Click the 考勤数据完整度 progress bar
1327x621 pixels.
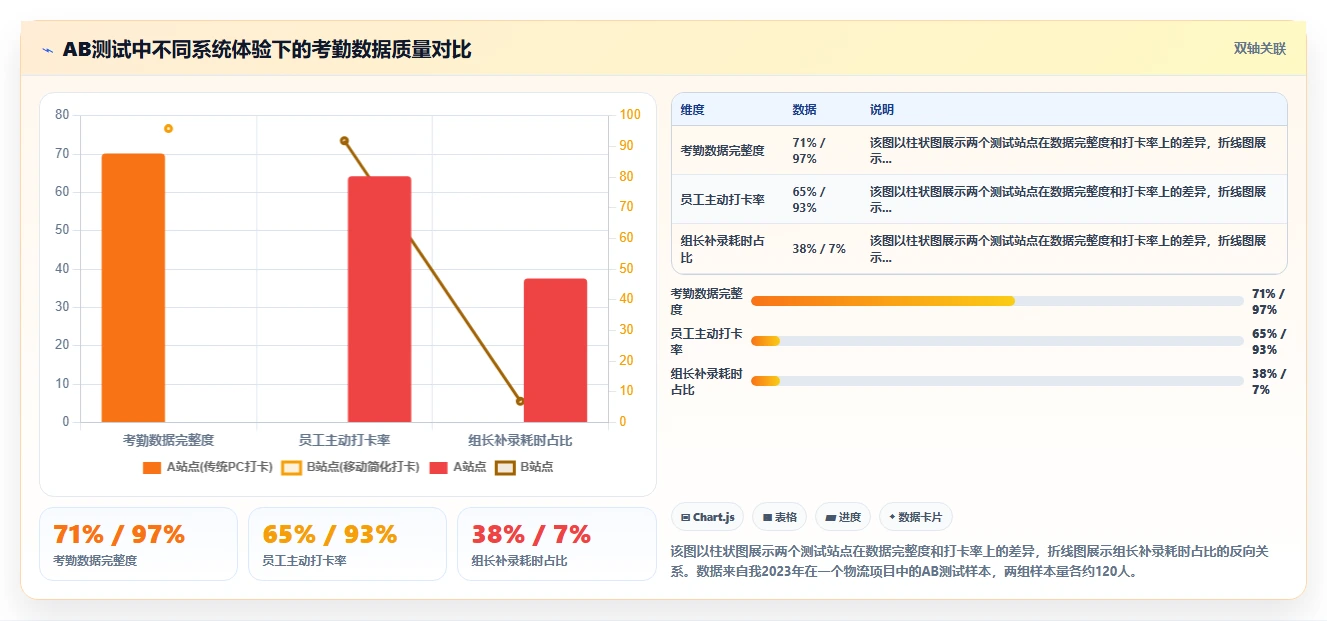click(997, 301)
